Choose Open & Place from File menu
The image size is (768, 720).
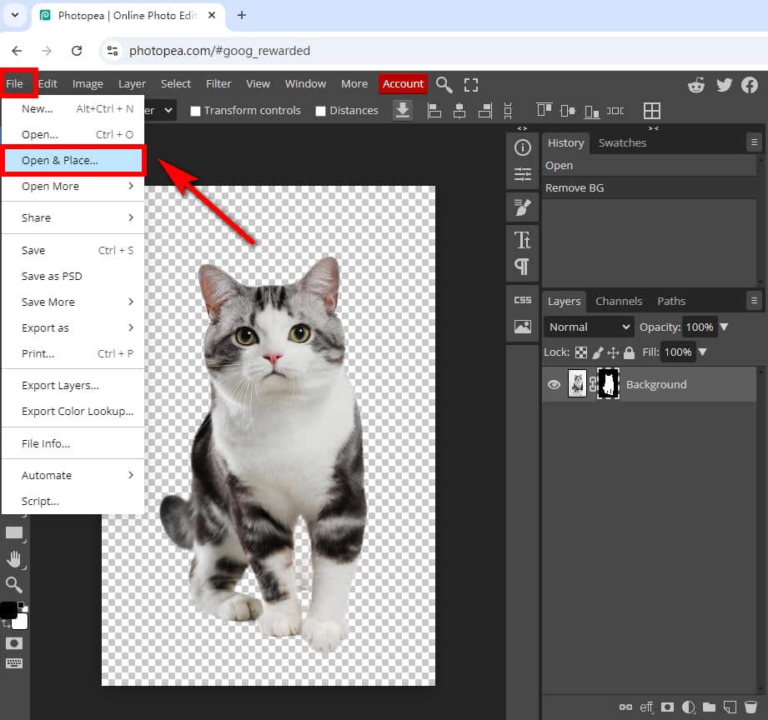[x=60, y=160]
